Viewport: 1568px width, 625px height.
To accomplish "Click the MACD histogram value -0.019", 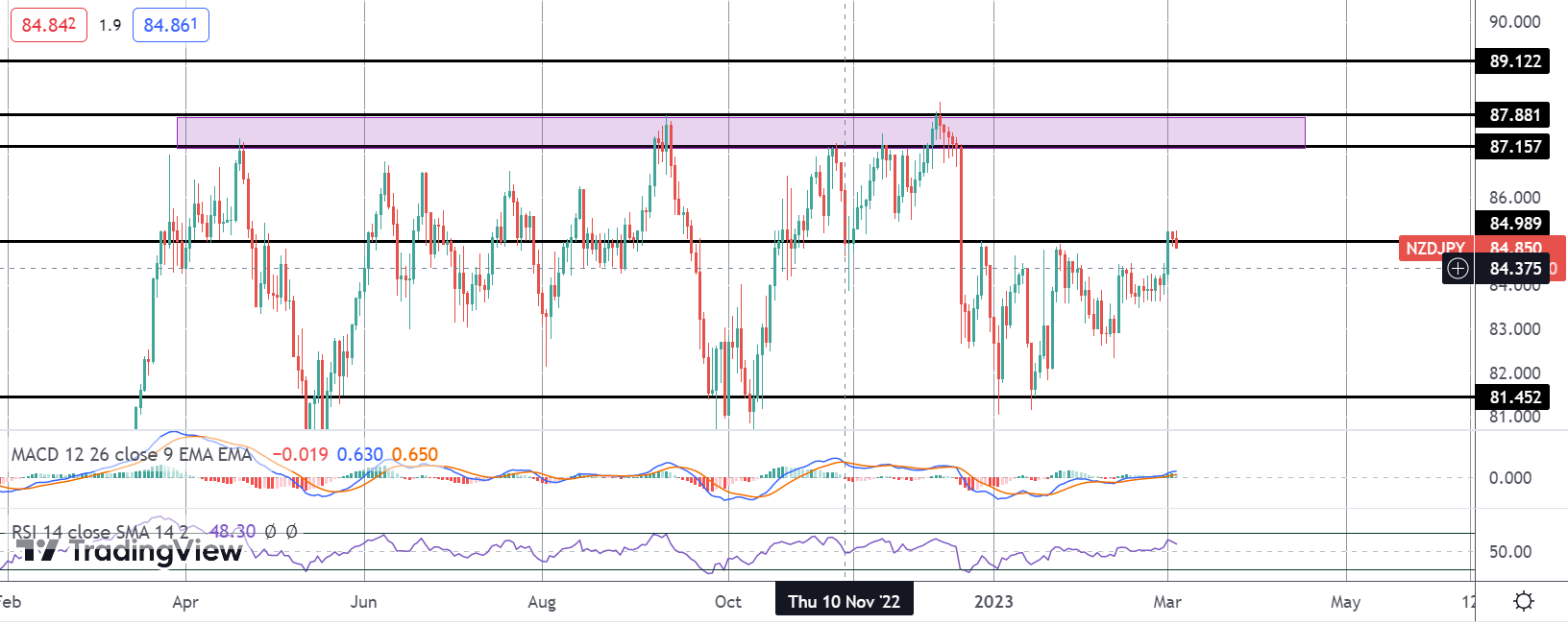I will click(301, 455).
